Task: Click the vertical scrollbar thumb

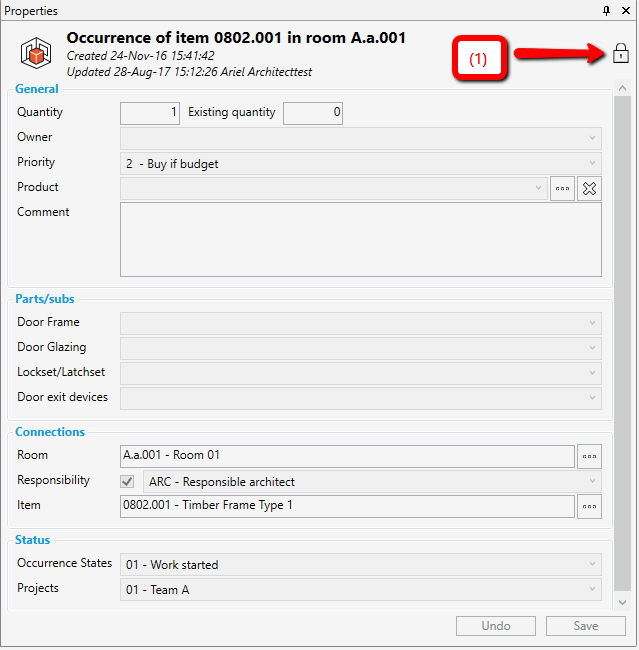Action: point(622,343)
